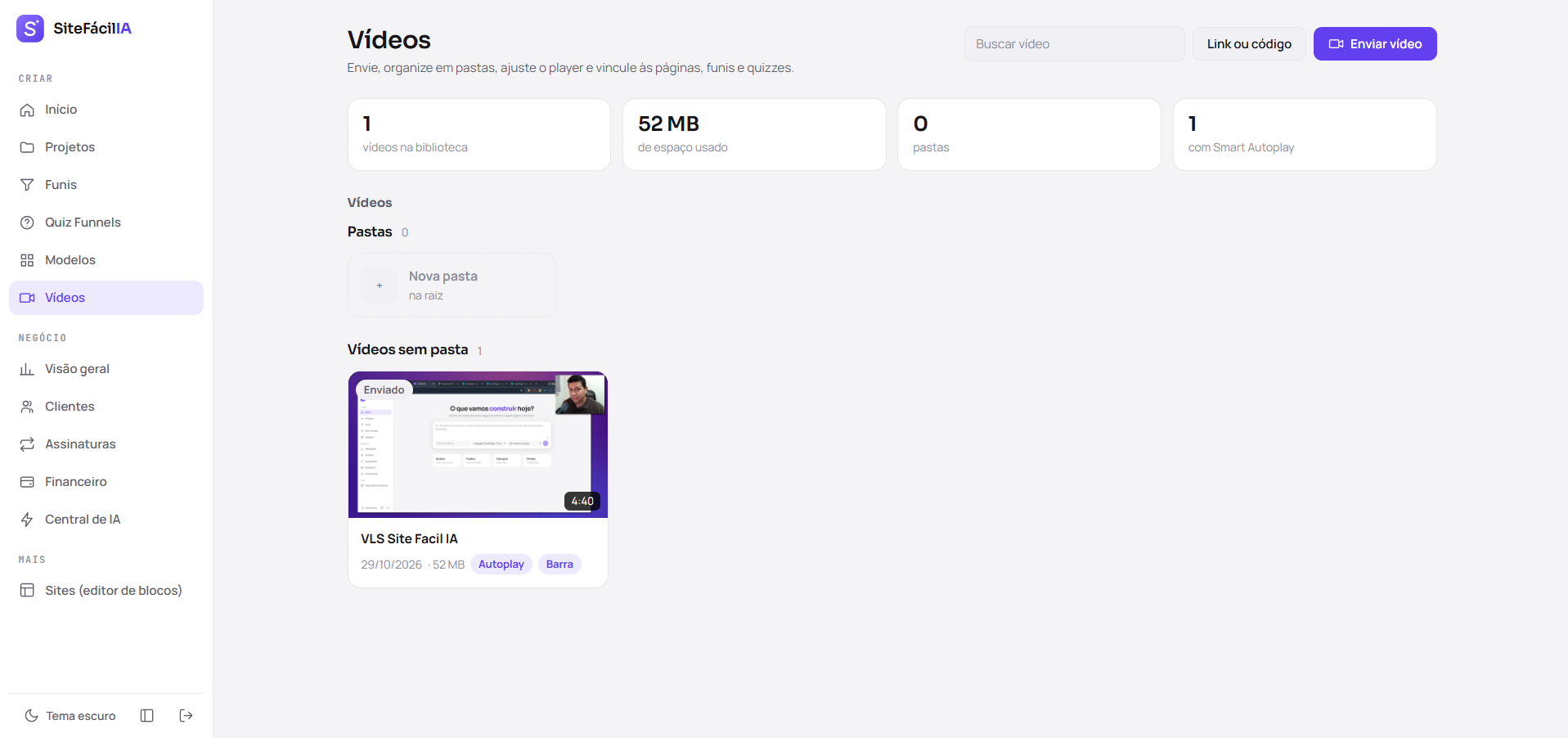This screenshot has height=738, width=1568.
Task: Create a Nova pasta na raiz
Action: pos(452,285)
